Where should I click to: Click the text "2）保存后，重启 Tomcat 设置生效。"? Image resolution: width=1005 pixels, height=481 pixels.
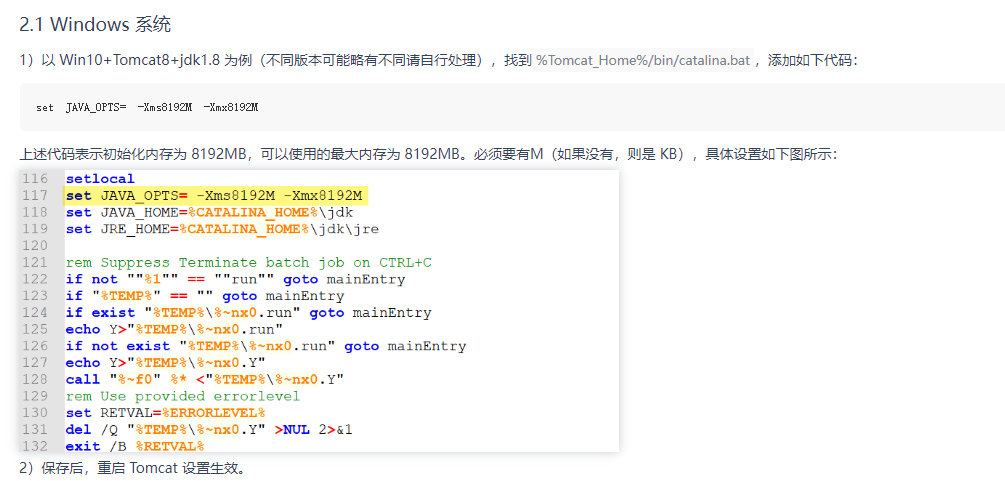[132, 468]
